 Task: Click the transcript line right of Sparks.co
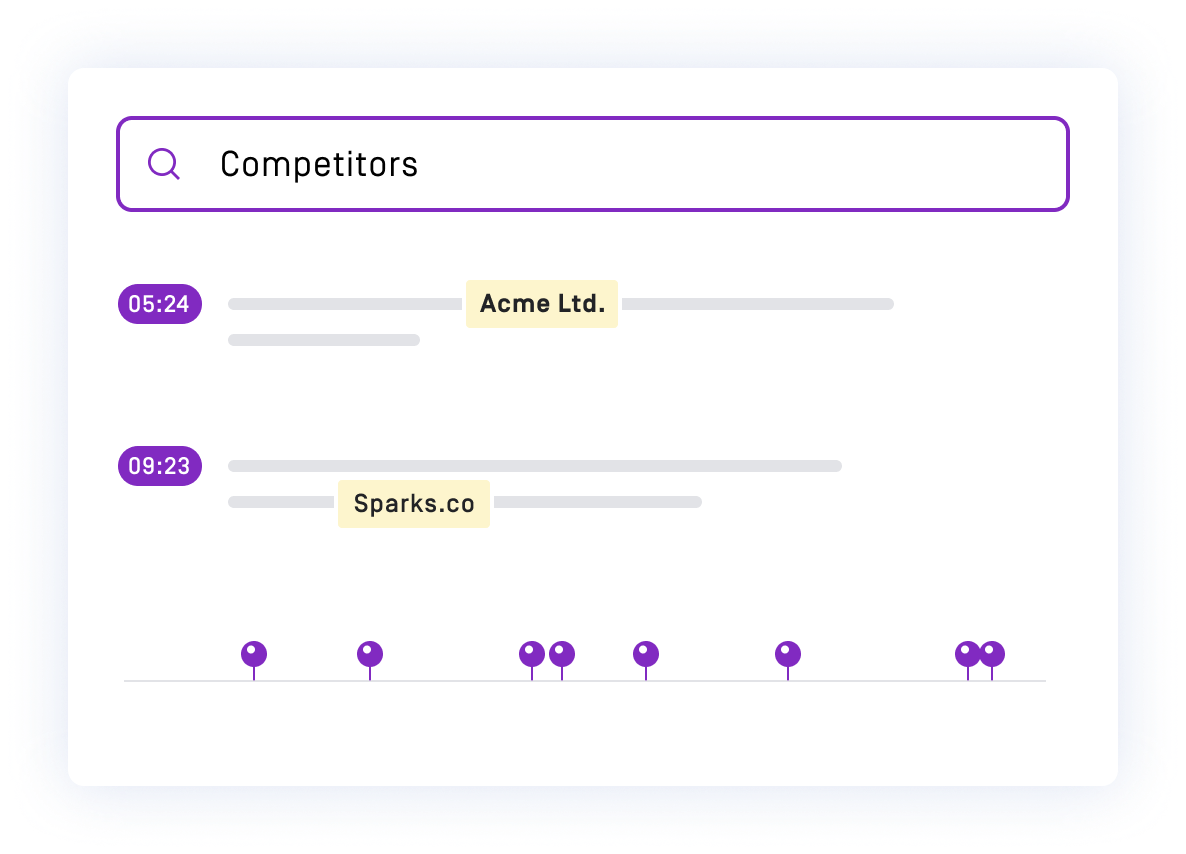(598, 502)
